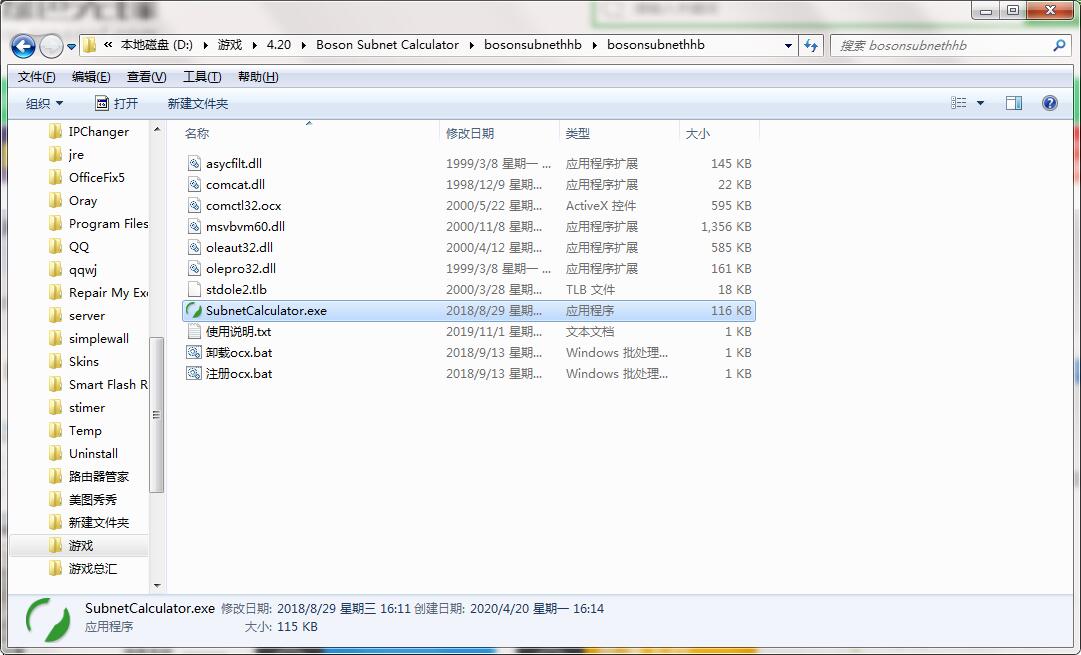This screenshot has width=1081, height=655.
Task: Expand the 组织 dropdown button
Action: (x=44, y=103)
